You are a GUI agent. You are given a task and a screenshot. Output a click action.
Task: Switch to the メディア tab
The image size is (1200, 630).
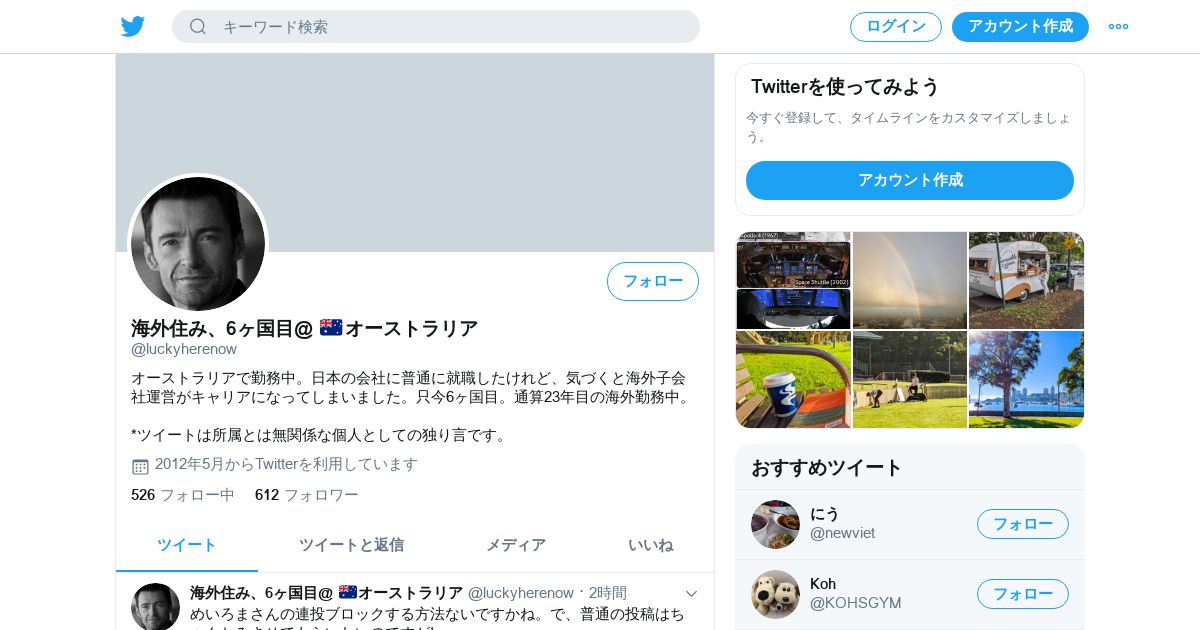click(516, 545)
